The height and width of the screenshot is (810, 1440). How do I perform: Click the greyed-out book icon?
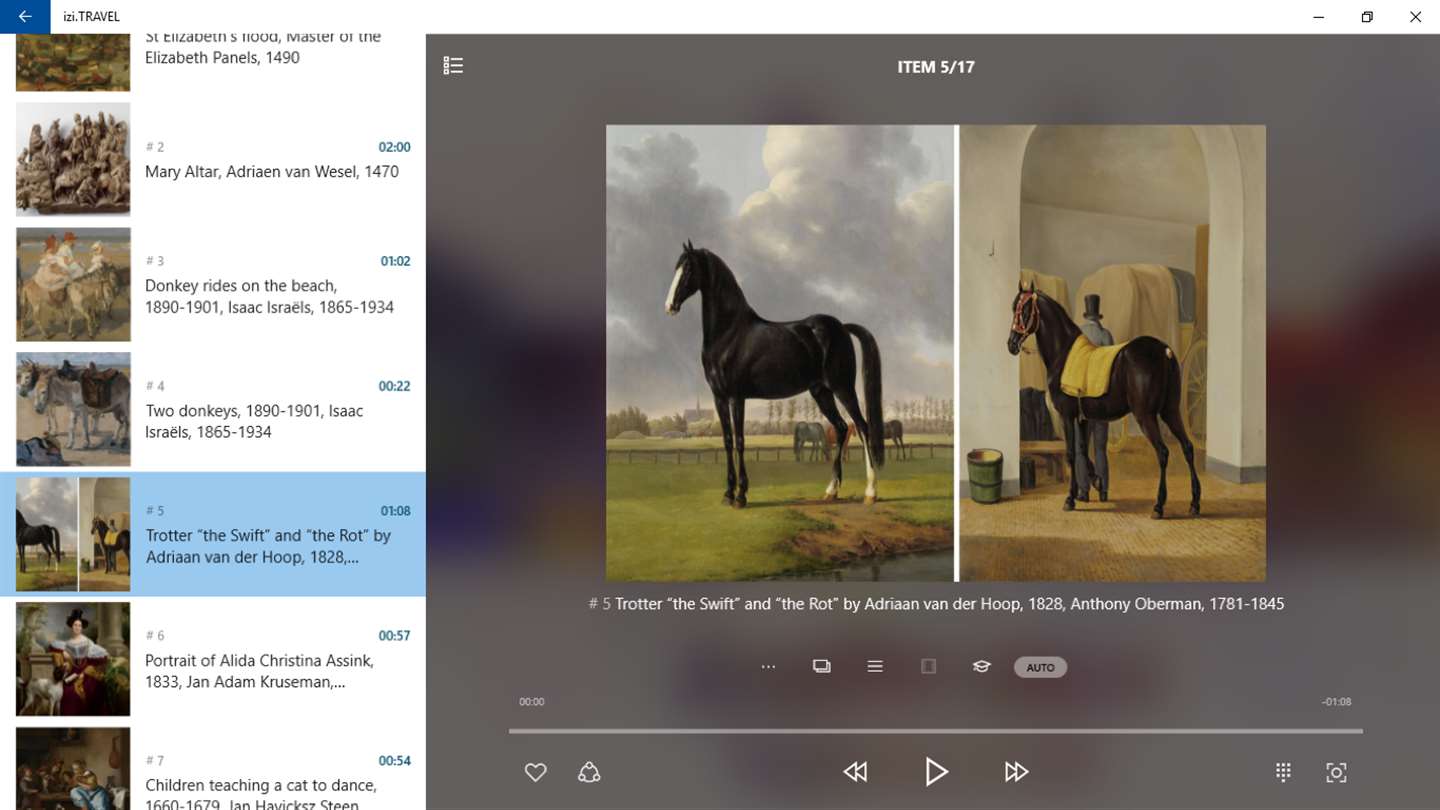(928, 667)
